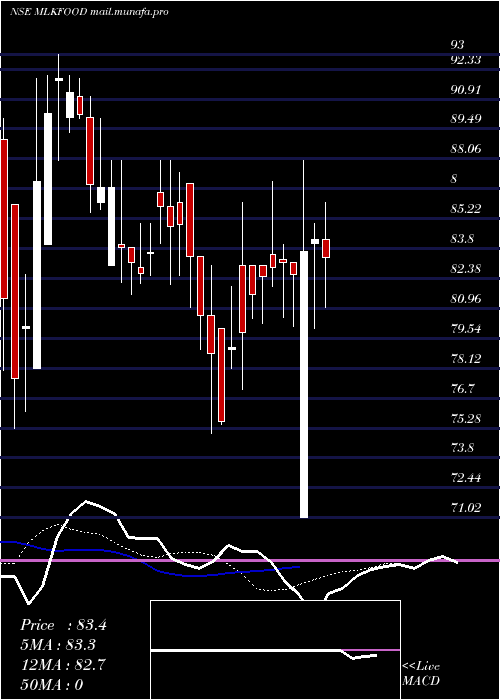
Task: Click the 78.12 price axis label
Action: pyautogui.click(x=466, y=358)
